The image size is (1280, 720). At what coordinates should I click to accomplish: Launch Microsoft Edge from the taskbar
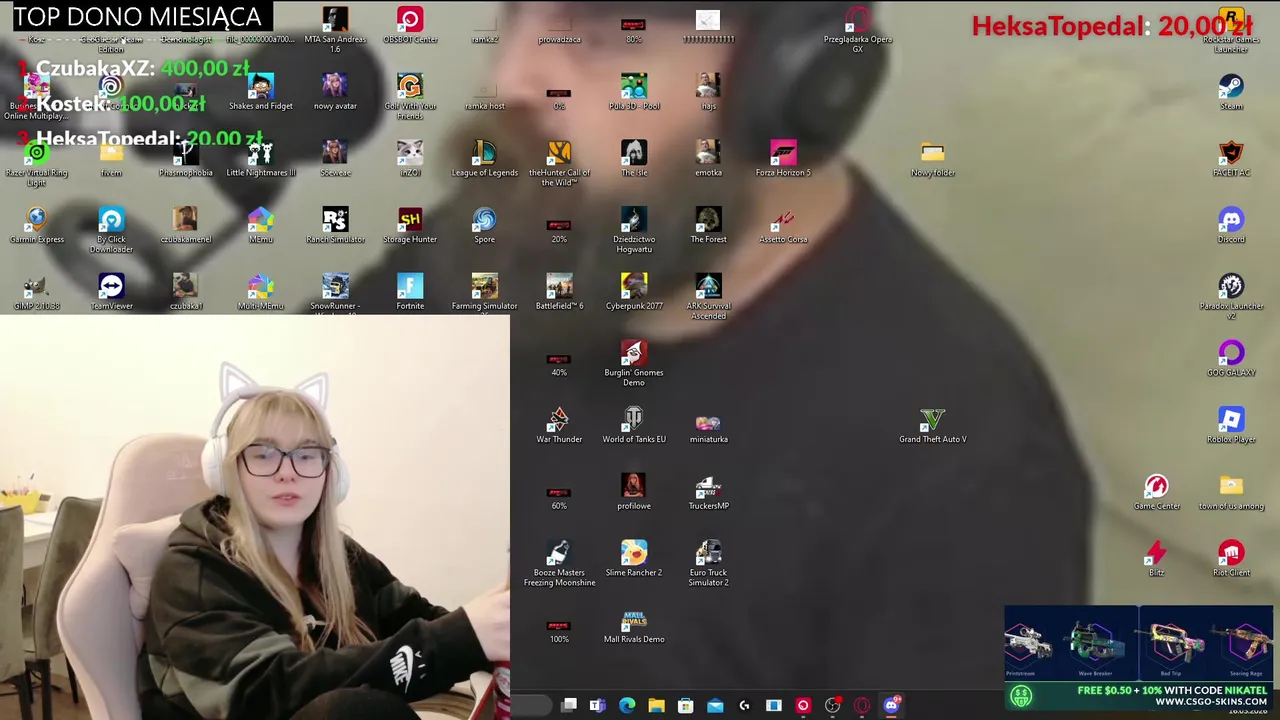[x=627, y=705]
